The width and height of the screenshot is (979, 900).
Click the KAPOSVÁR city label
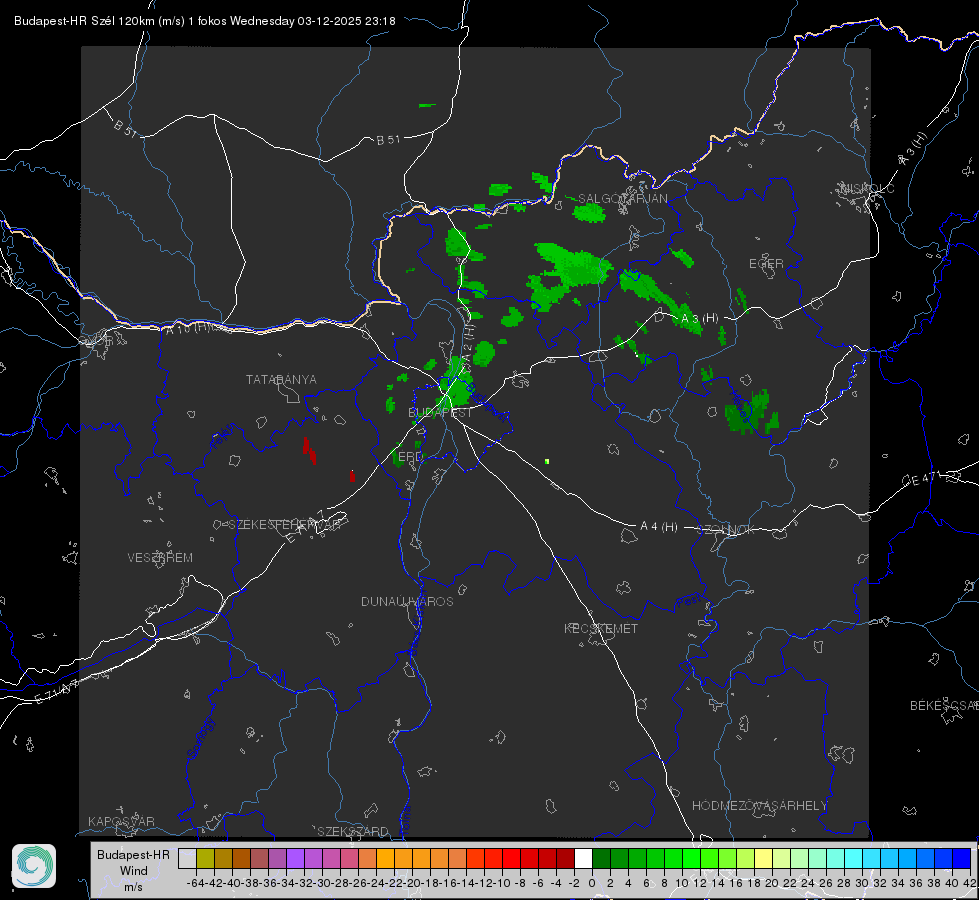point(121,821)
